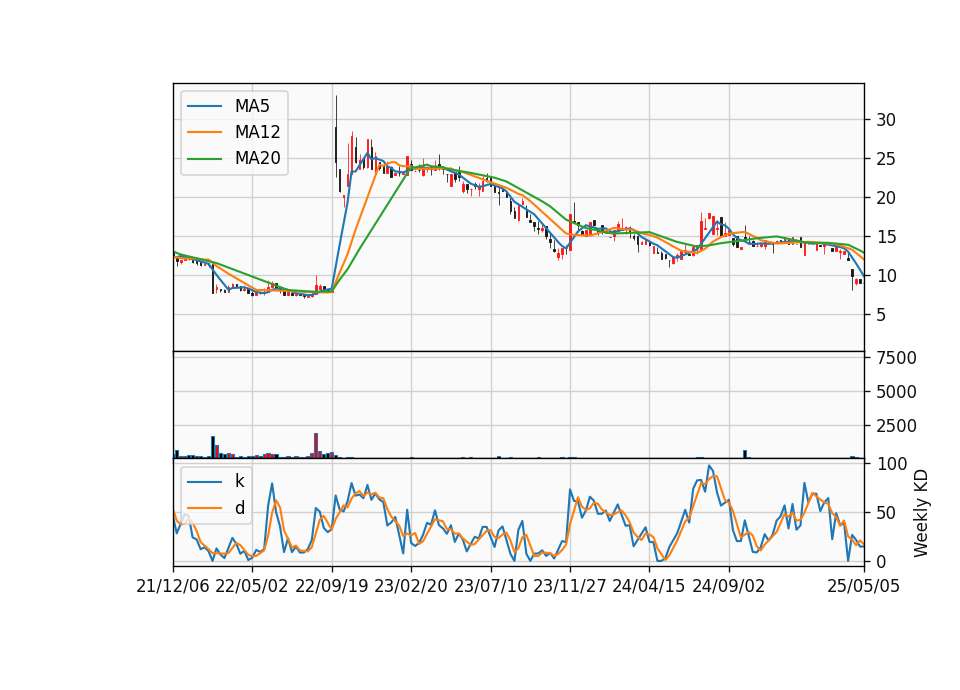Viewport: 960px width, 690px height.
Task: Click the price axis value 20
Action: (x=886, y=198)
